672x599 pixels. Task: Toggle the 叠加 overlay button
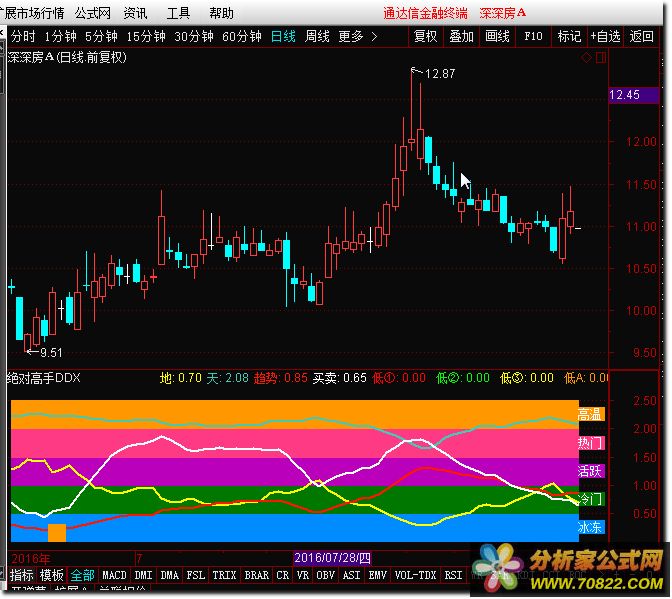coord(461,36)
